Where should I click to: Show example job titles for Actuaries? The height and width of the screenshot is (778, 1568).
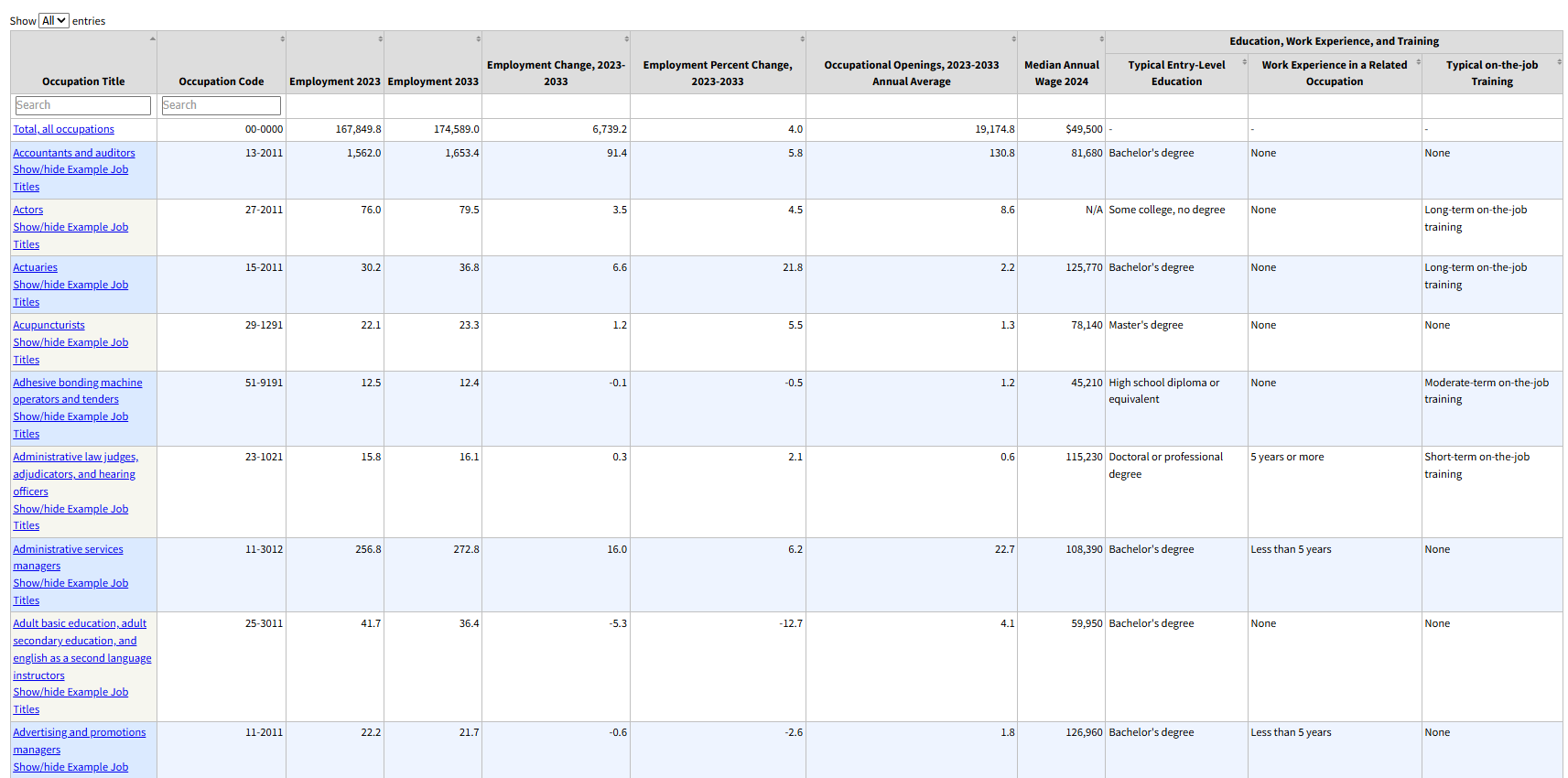[70, 294]
